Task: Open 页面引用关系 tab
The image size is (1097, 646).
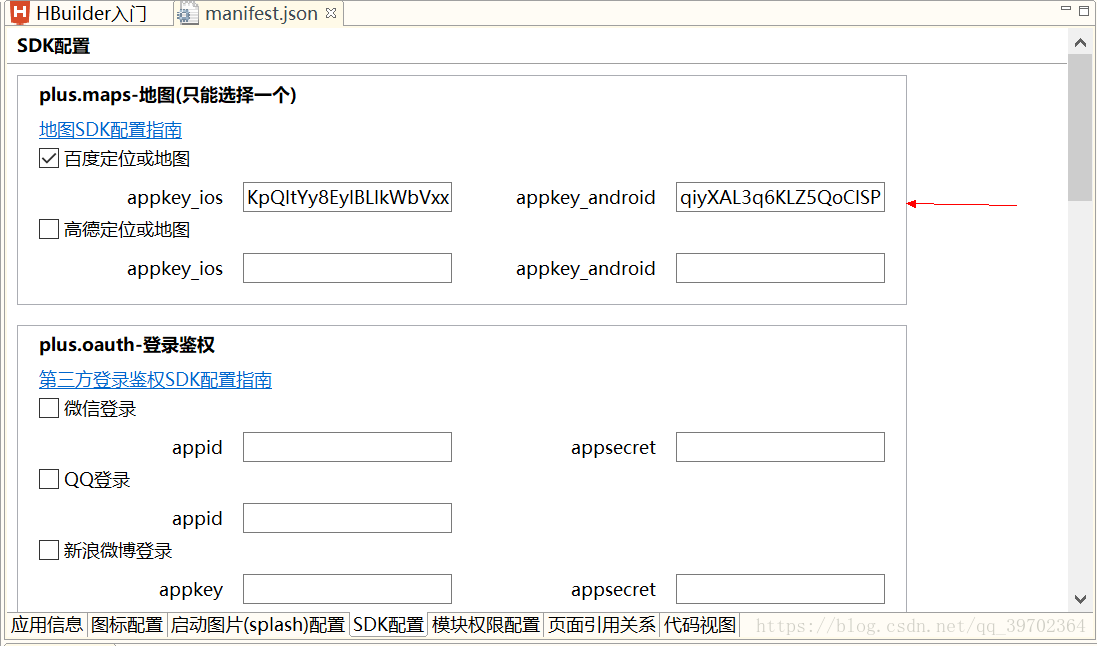Action: tap(602, 624)
